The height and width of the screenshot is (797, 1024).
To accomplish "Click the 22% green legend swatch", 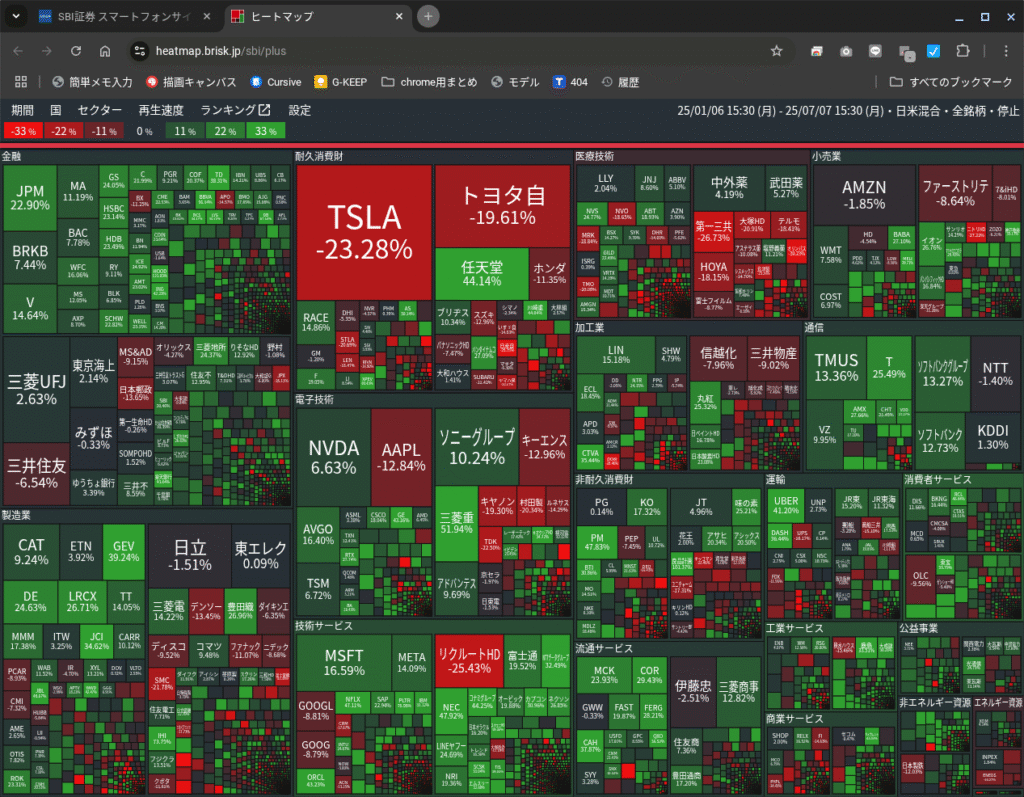I will click(x=225, y=131).
